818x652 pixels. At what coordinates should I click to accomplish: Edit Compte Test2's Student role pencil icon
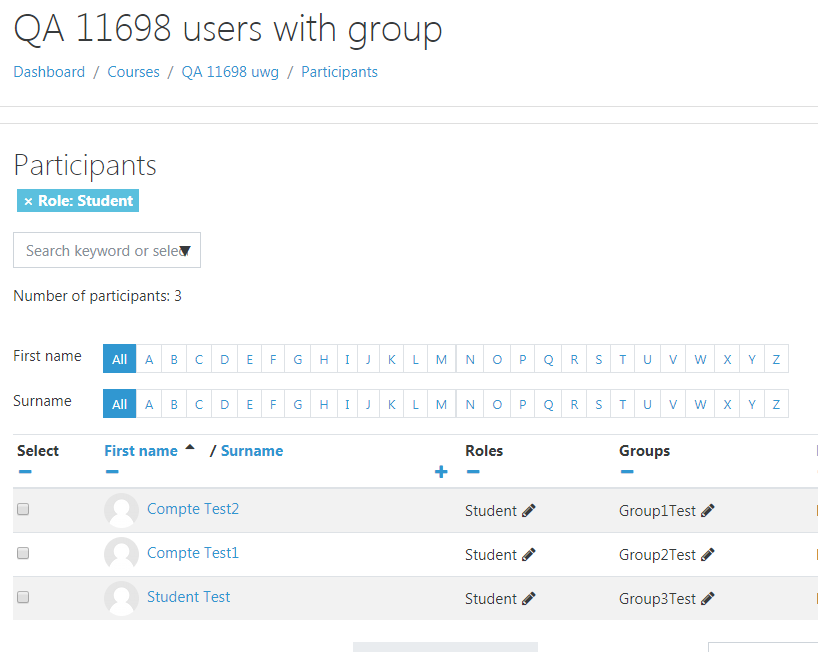point(528,511)
